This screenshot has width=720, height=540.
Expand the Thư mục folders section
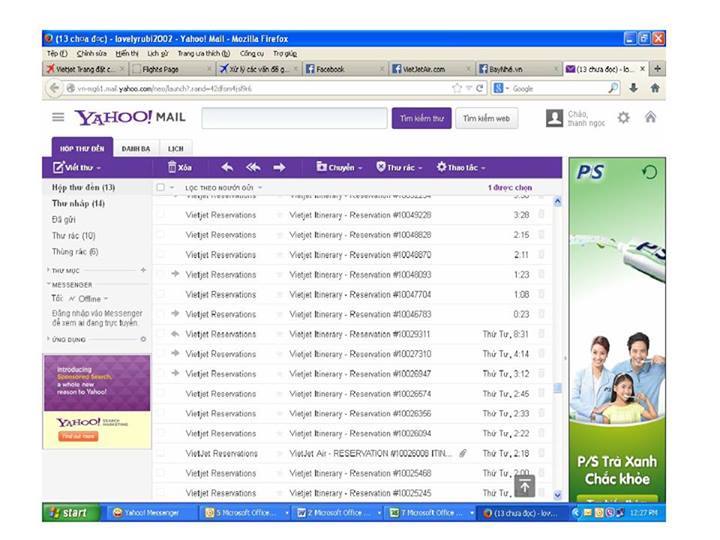tap(48, 270)
